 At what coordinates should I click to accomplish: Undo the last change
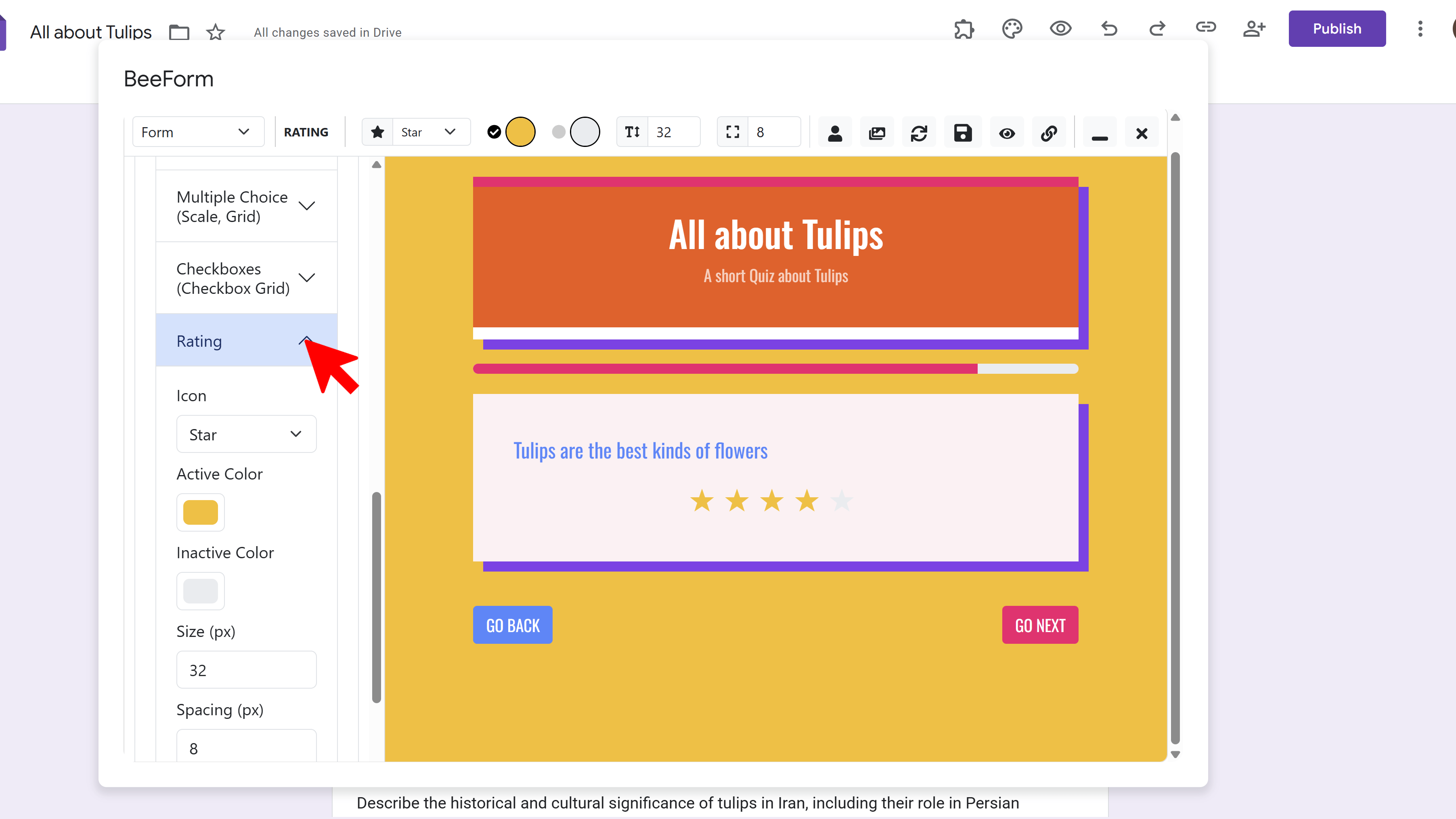point(1108,28)
